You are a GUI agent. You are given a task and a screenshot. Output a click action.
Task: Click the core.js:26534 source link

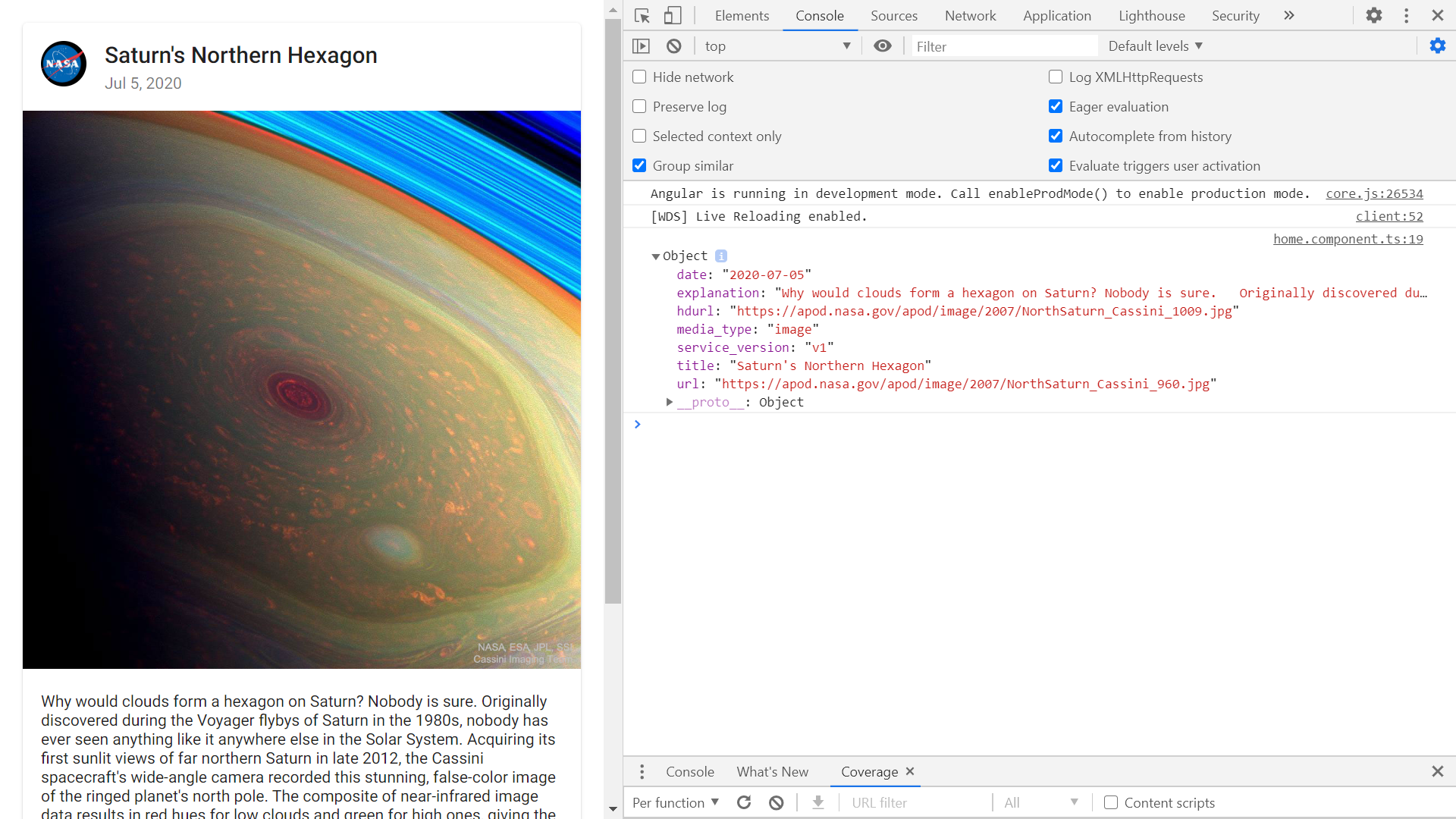1373,193
